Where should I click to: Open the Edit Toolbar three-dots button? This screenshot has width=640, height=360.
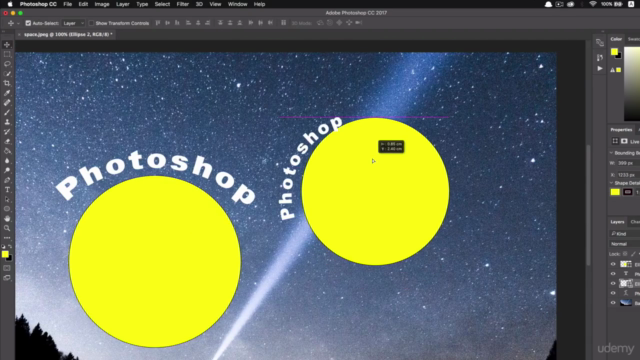[x=7, y=238]
